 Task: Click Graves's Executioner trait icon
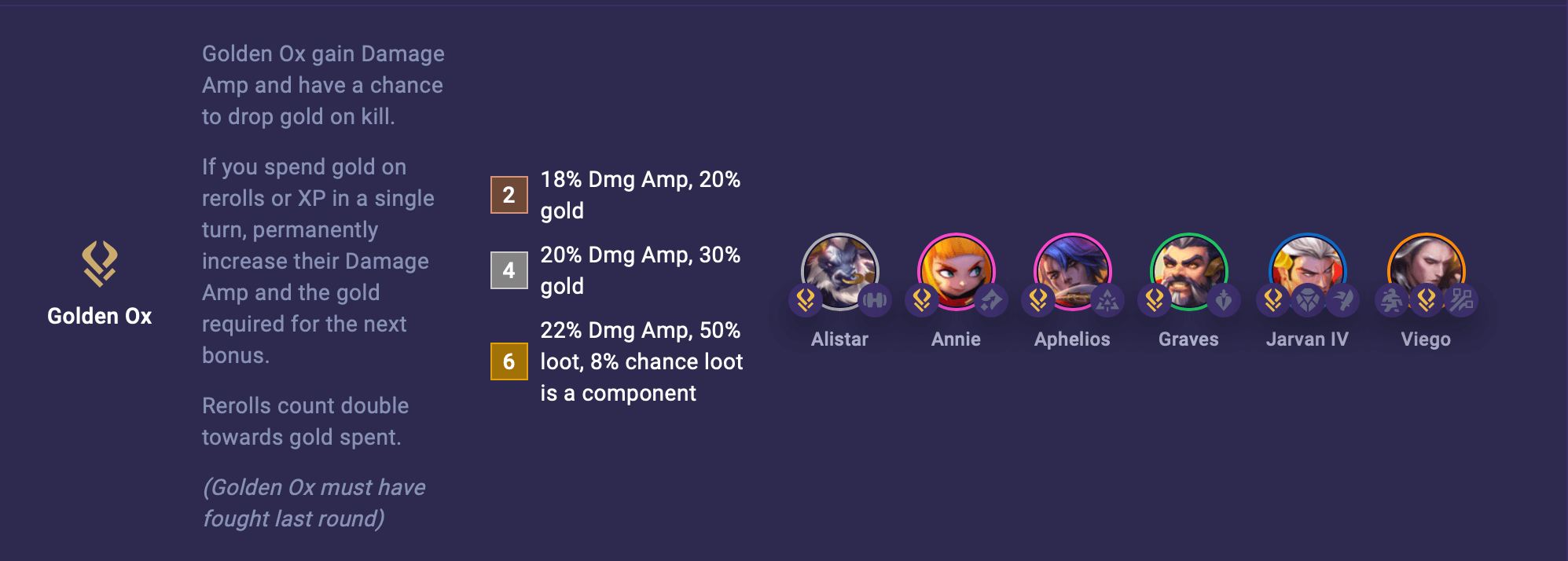click(x=1225, y=299)
